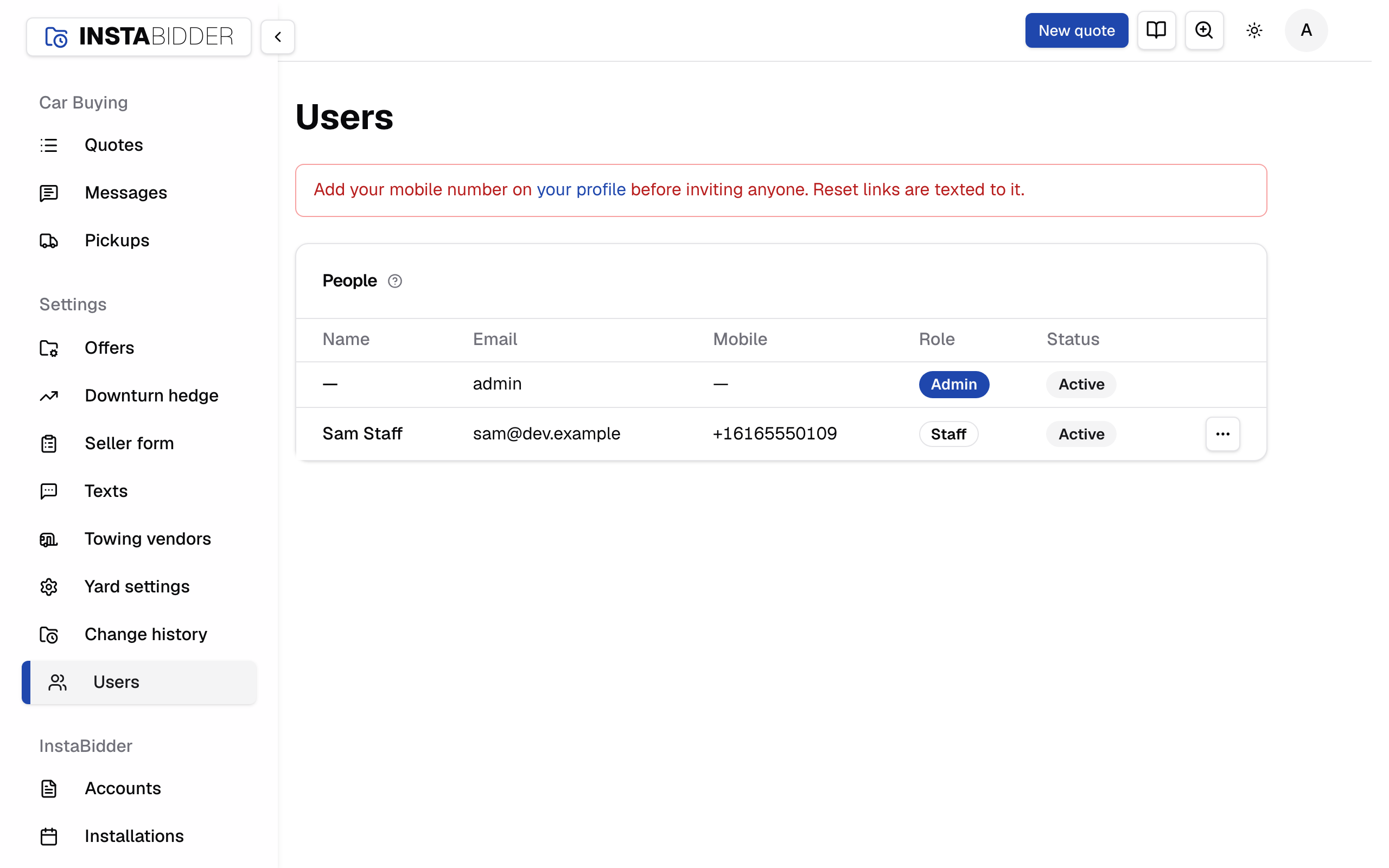Click the Quotes list icon in sidebar
The height and width of the screenshot is (868, 1389).
point(49,145)
